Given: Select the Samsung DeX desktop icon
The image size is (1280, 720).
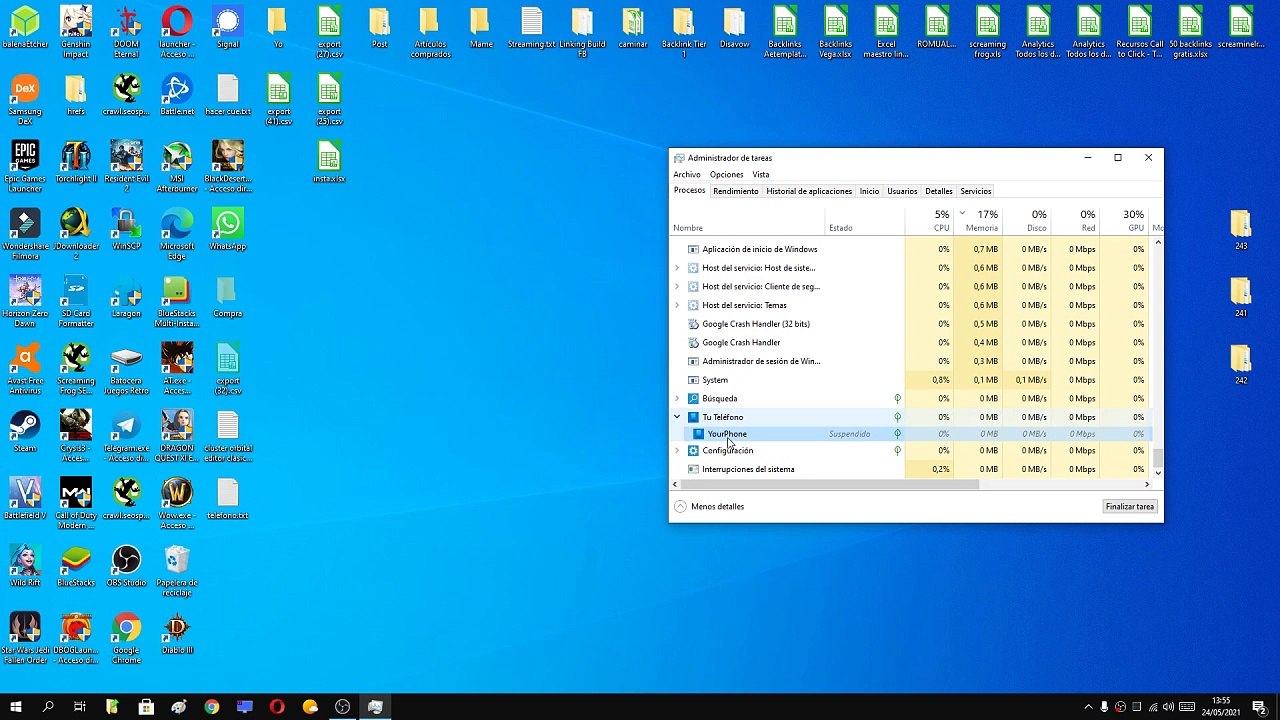Looking at the screenshot, I should [x=25, y=100].
